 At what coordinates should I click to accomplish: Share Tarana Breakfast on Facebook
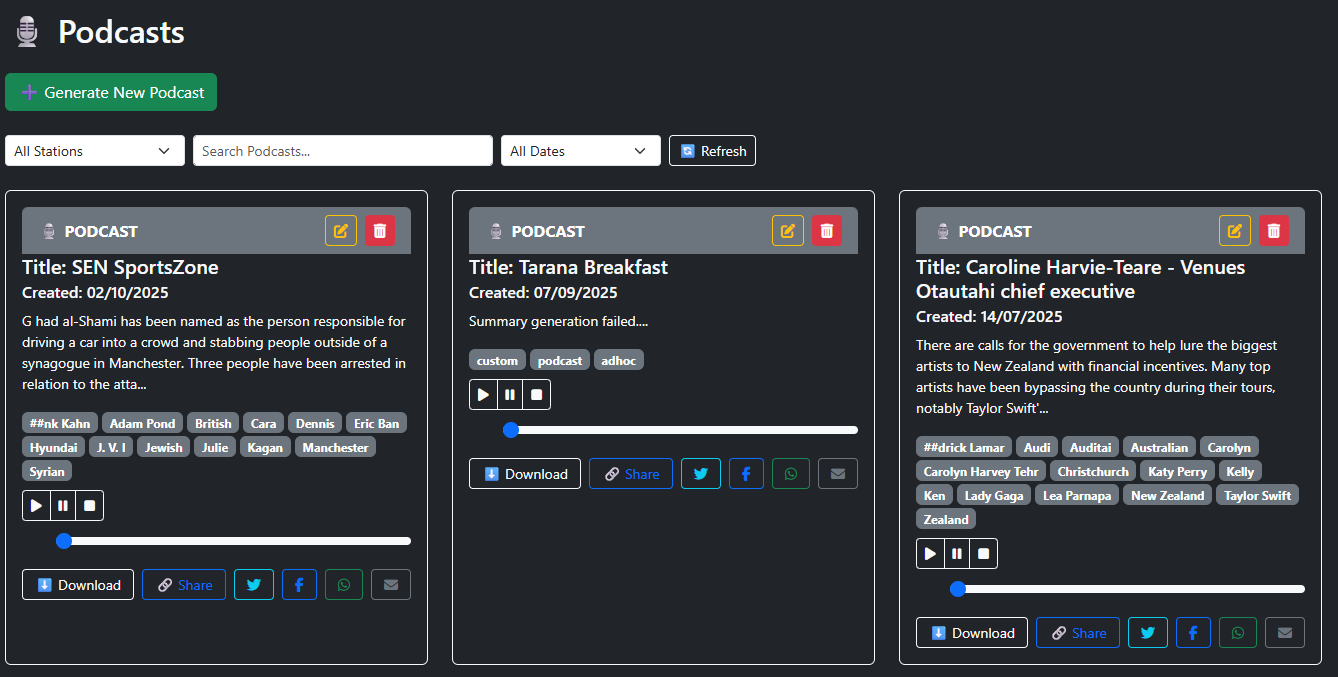(x=746, y=474)
